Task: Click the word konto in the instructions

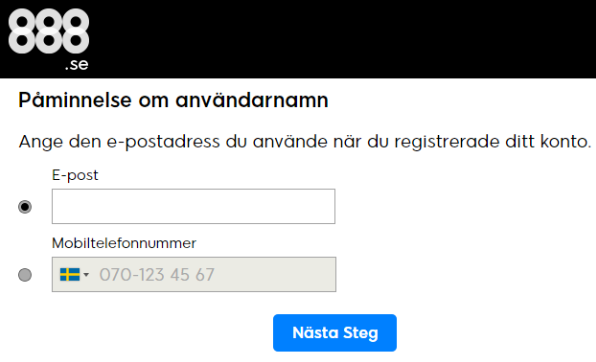Action: click(x=566, y=142)
